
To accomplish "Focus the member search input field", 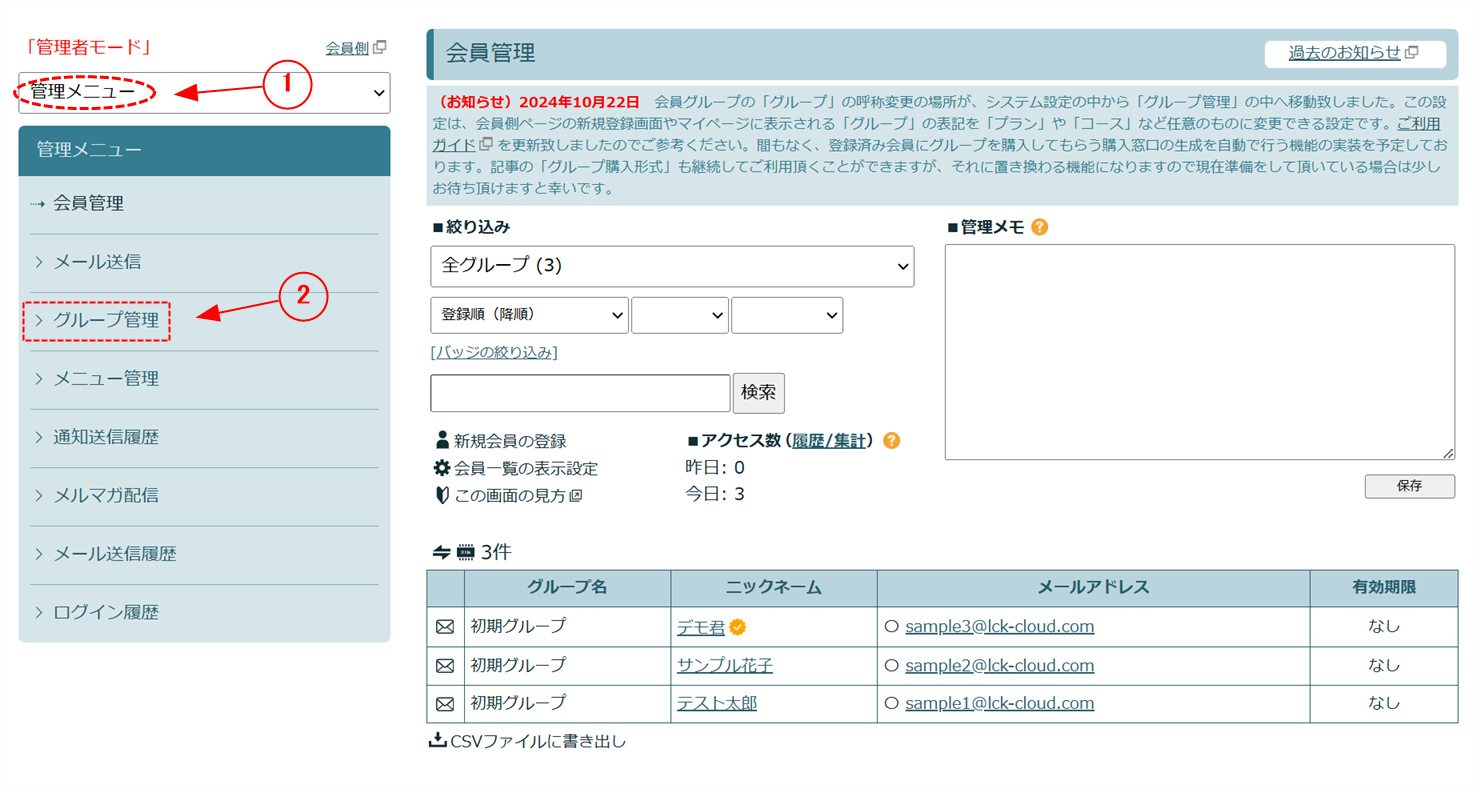I will (x=580, y=393).
